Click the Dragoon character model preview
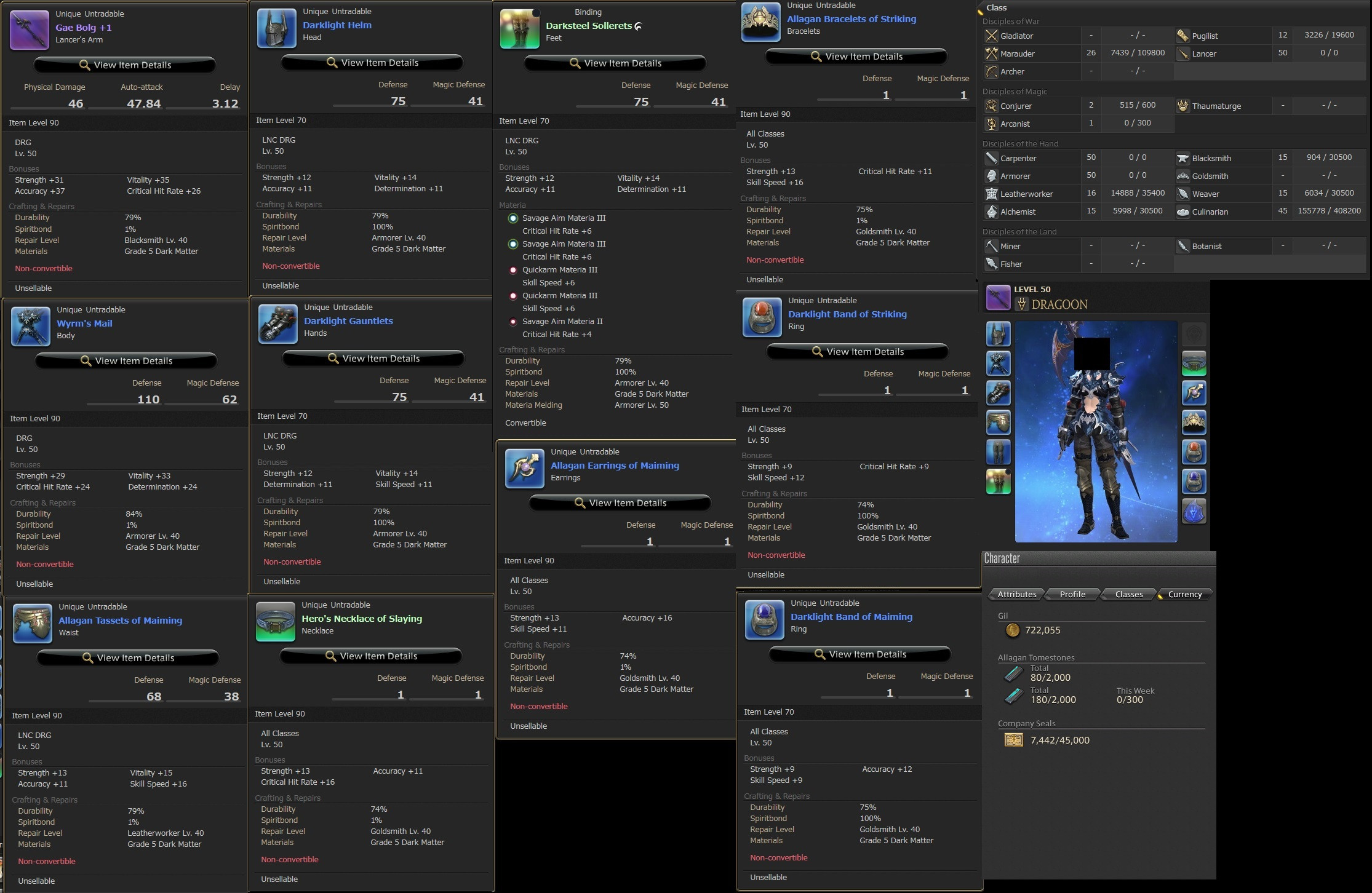1372x893 pixels. coord(1096,432)
